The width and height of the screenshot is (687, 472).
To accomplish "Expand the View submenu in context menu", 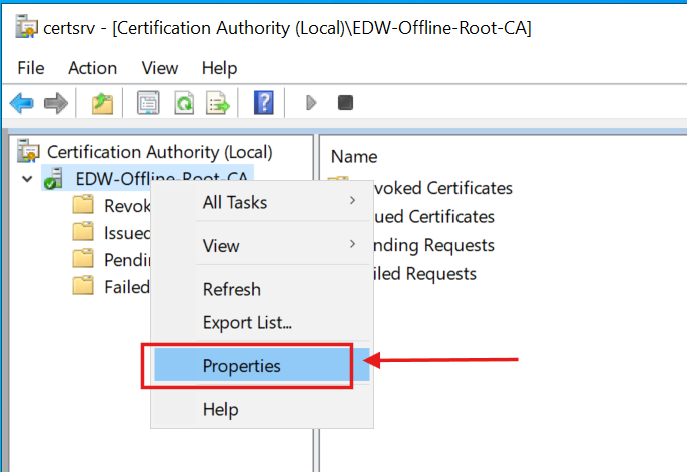I will pyautogui.click(x=262, y=245).
